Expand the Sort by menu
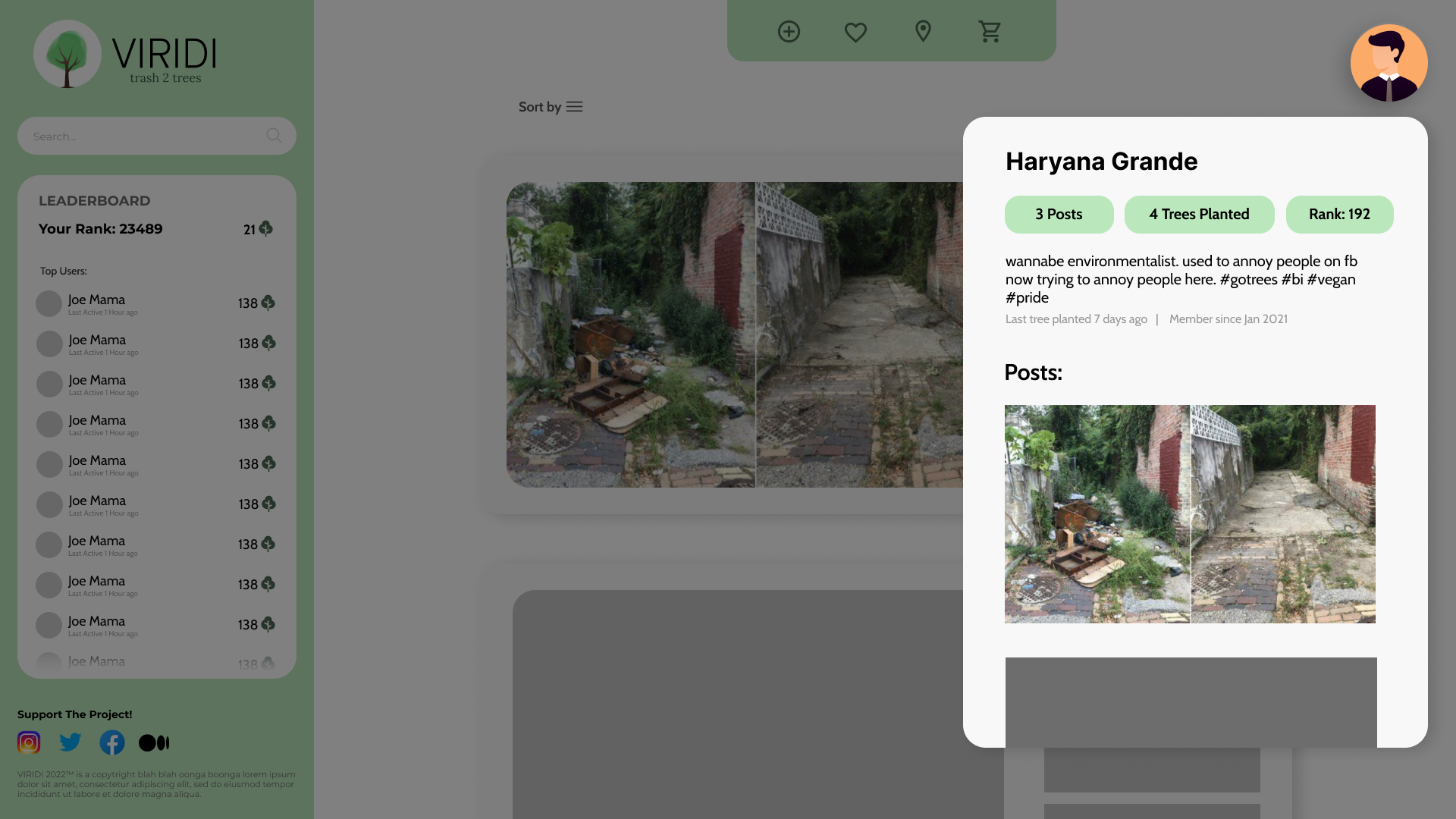This screenshot has width=1456, height=819. point(551,107)
